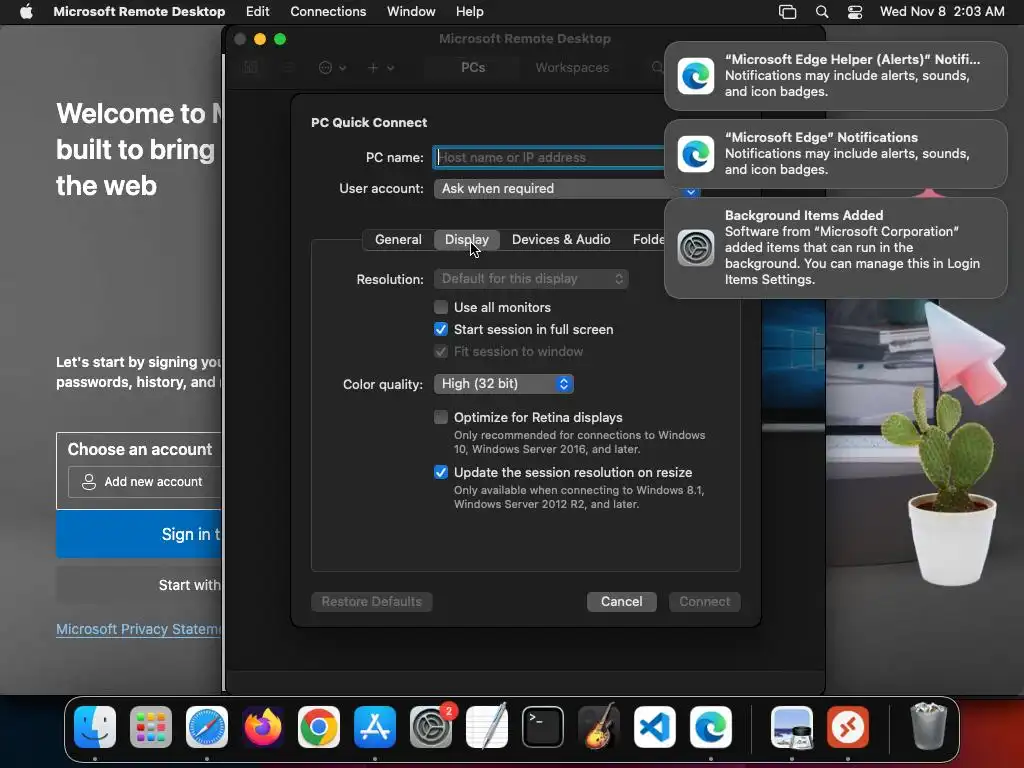1024x768 pixels.
Task: Open the Edit menu
Action: click(x=257, y=12)
